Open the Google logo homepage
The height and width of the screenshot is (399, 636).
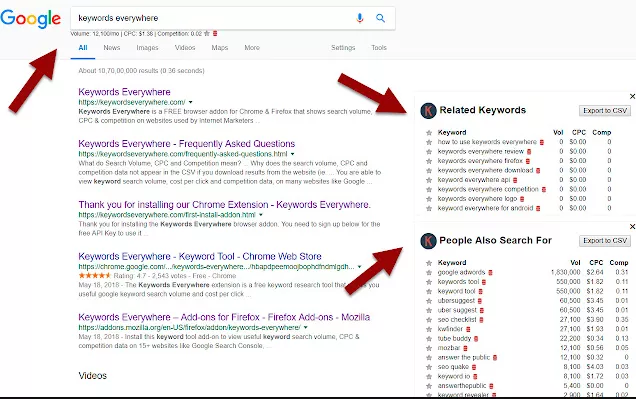(x=31, y=19)
